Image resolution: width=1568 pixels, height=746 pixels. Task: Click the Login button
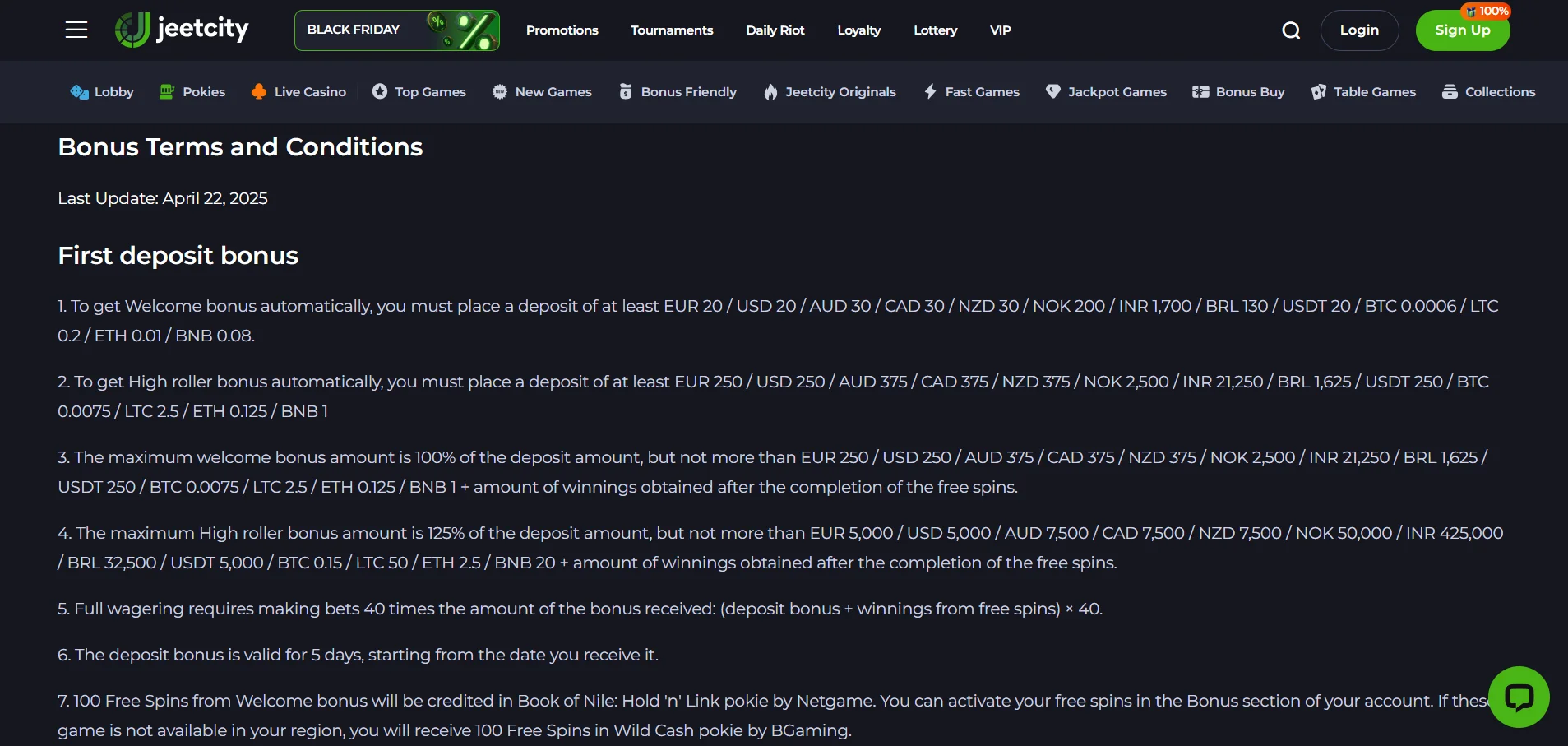[x=1359, y=30]
